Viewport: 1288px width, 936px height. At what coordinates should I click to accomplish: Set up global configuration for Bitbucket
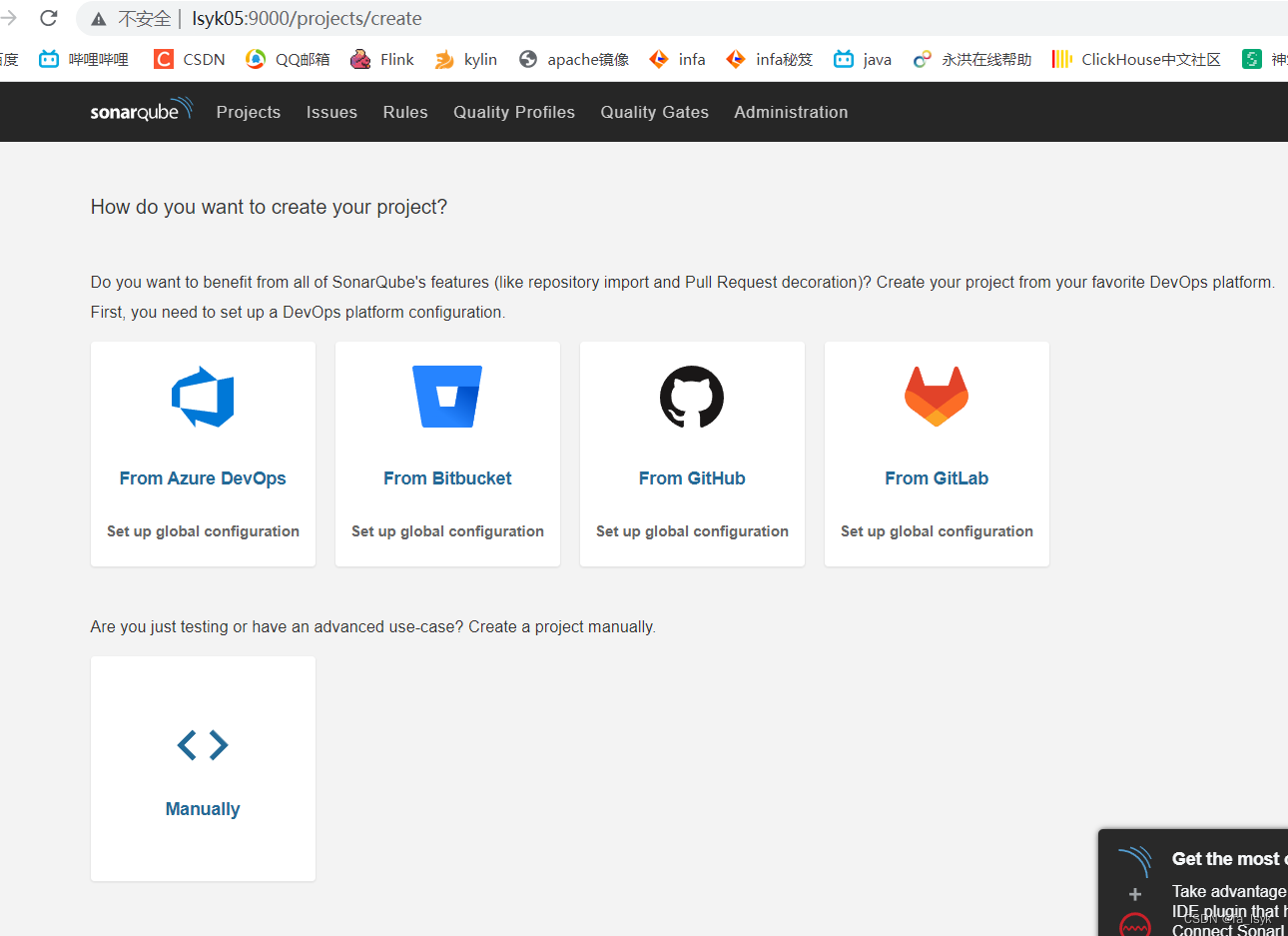(x=447, y=531)
